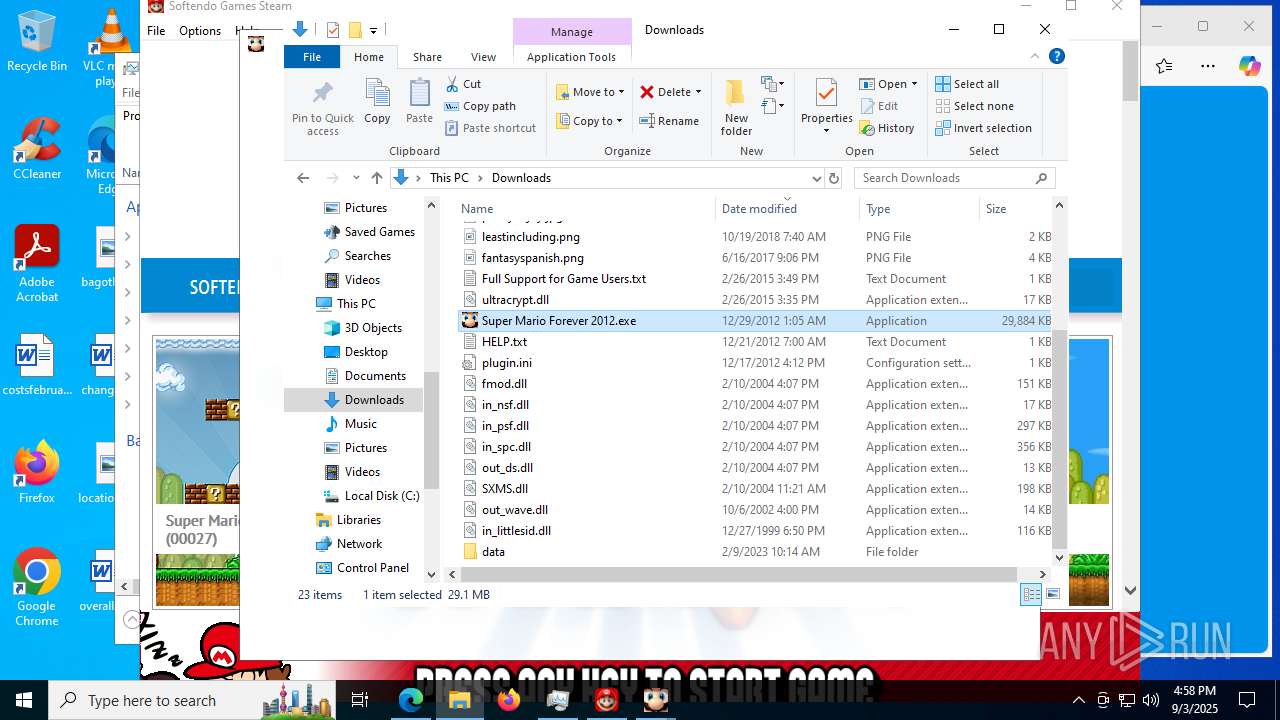
Task: Go up one folder level arrow
Action: pyautogui.click(x=376, y=178)
